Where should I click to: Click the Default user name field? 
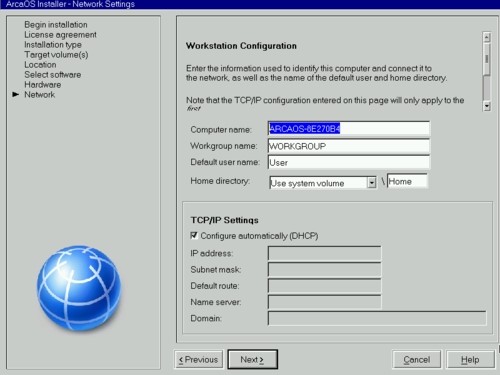[349, 162]
